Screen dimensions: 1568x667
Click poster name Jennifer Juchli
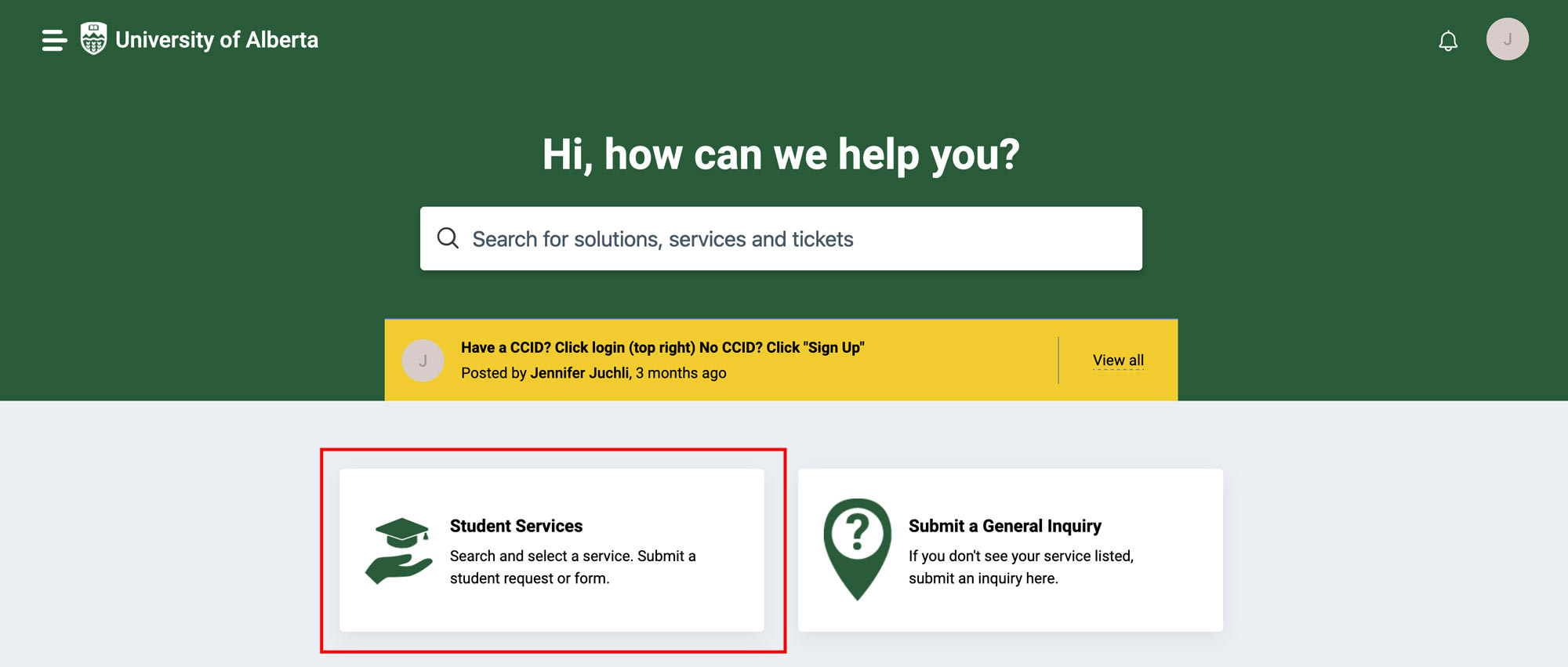pos(580,373)
